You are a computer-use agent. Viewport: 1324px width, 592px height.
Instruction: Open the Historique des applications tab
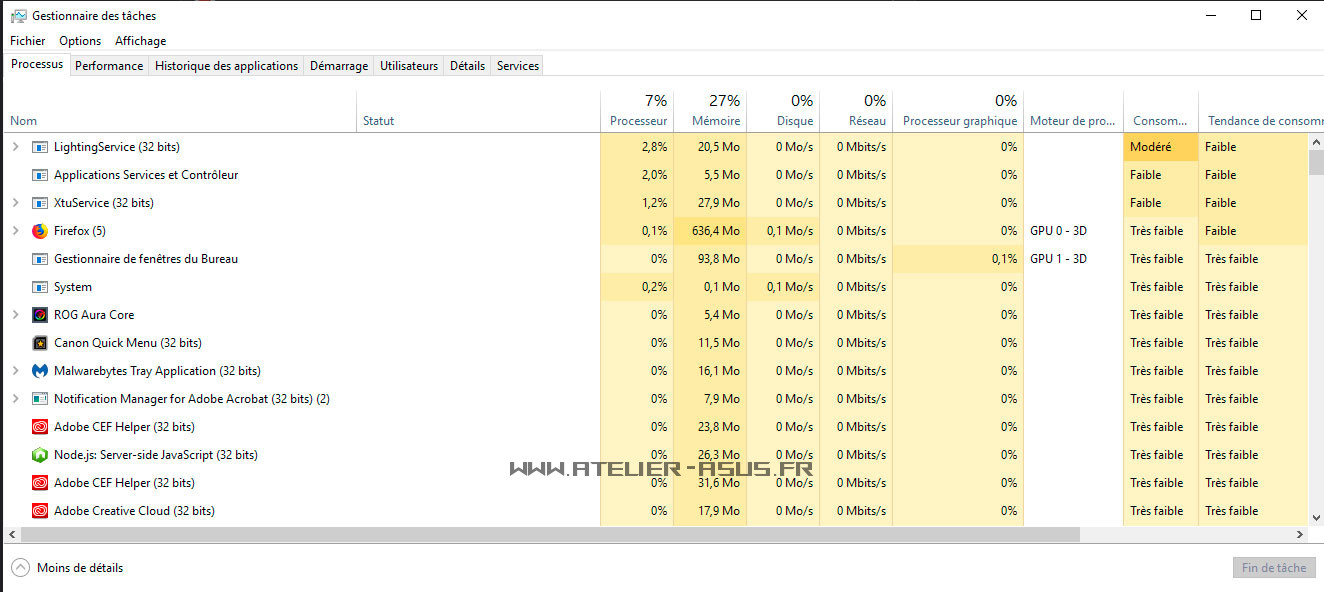[x=227, y=66]
